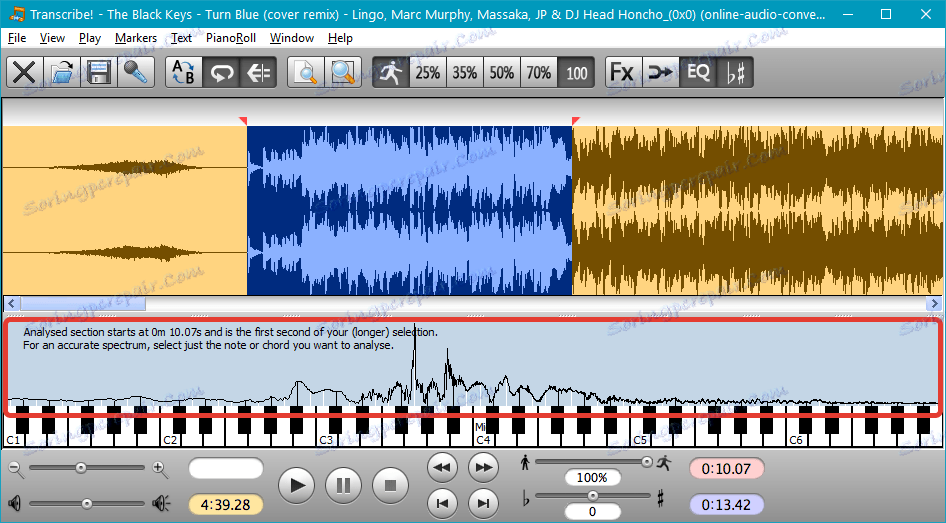Open the EQ settings
This screenshot has height=523, width=946.
[x=698, y=73]
